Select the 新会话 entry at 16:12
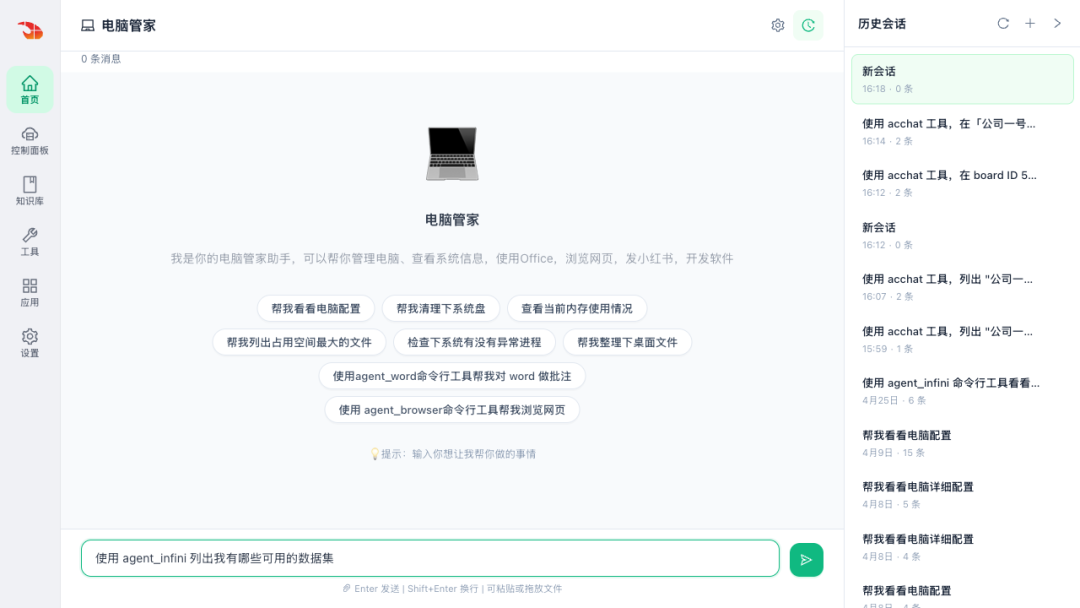The width and height of the screenshot is (1080, 608). click(962, 235)
